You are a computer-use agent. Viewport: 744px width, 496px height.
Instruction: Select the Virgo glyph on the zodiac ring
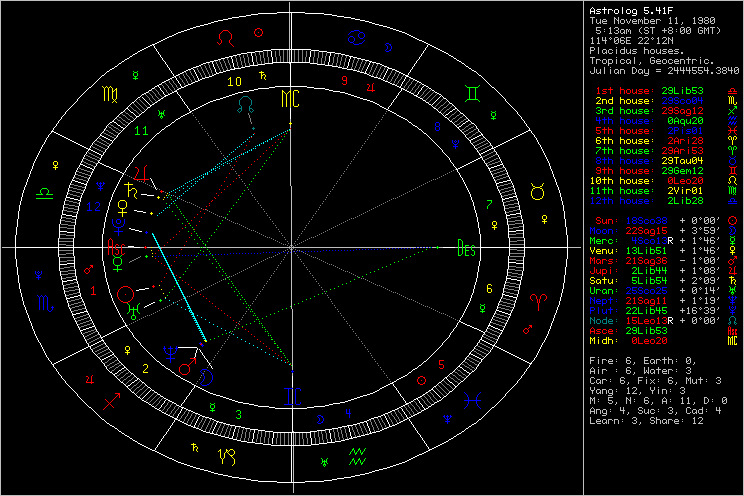(108, 93)
